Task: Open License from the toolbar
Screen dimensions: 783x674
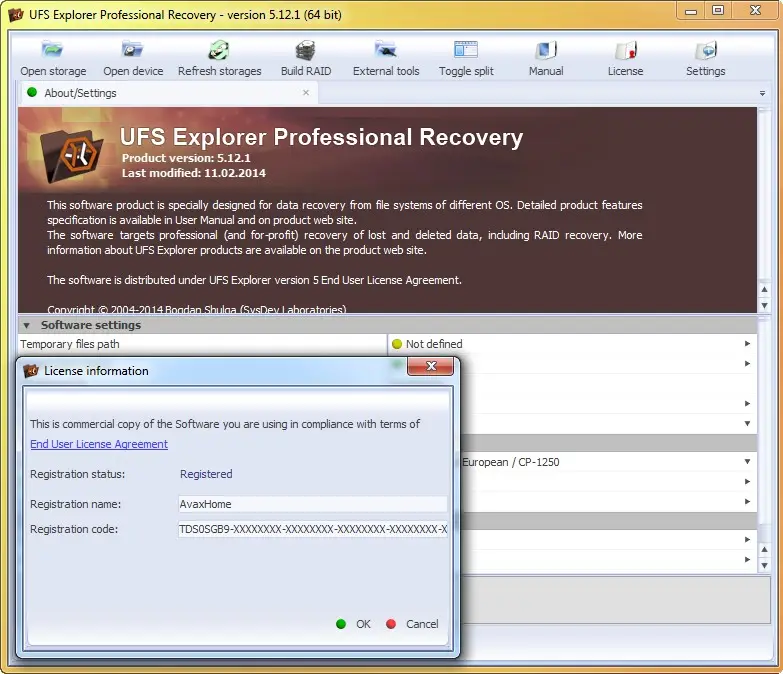Action: (x=626, y=50)
